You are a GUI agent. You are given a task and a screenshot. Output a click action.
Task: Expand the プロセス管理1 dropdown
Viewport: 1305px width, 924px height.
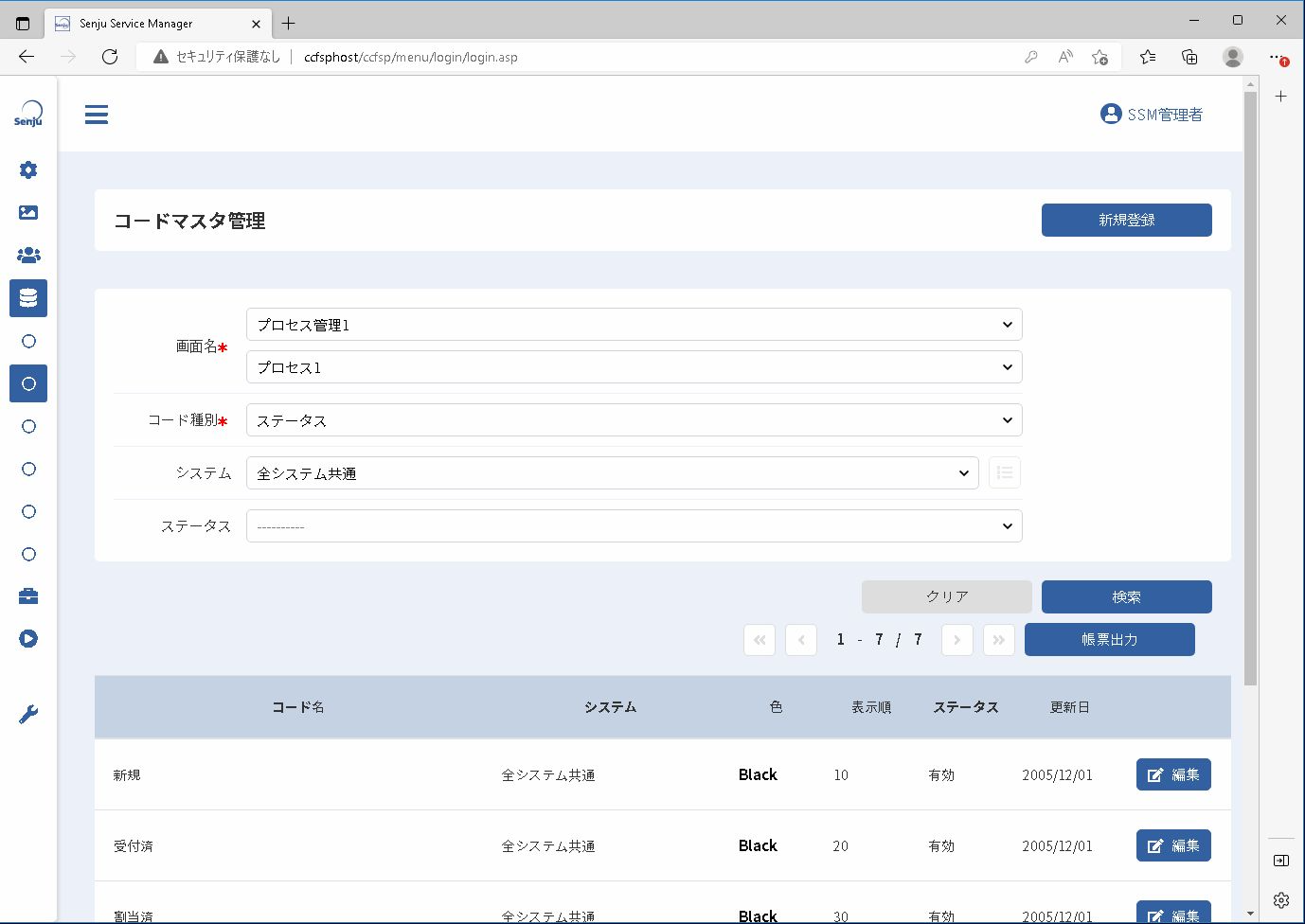click(x=635, y=325)
